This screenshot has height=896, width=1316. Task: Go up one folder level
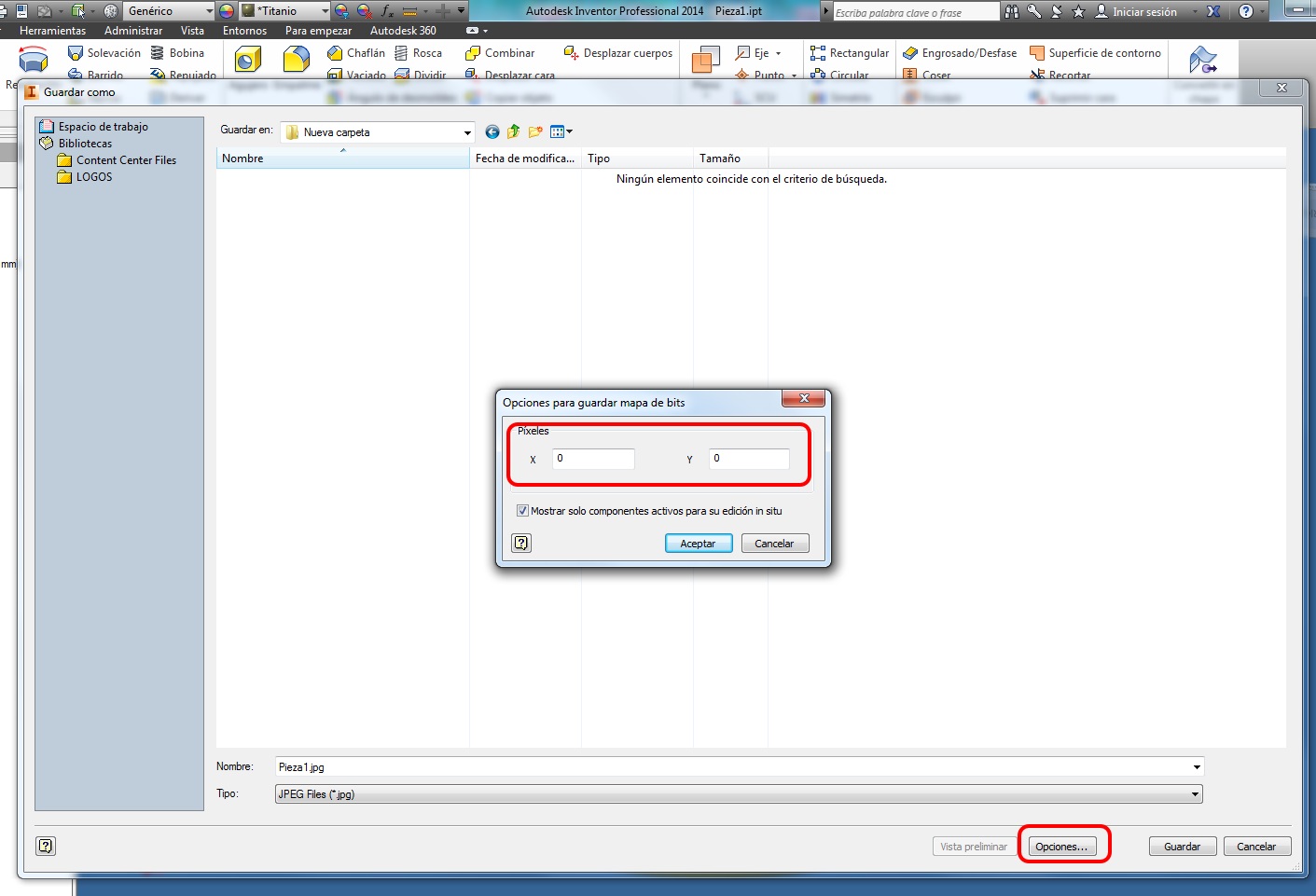(513, 132)
